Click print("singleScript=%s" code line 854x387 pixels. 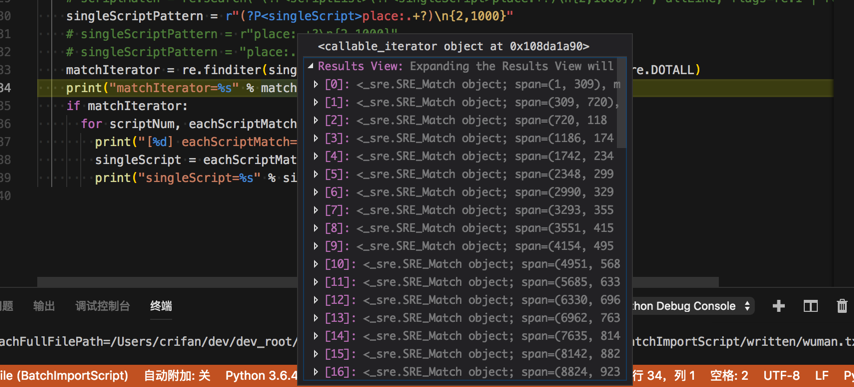[x=196, y=177]
